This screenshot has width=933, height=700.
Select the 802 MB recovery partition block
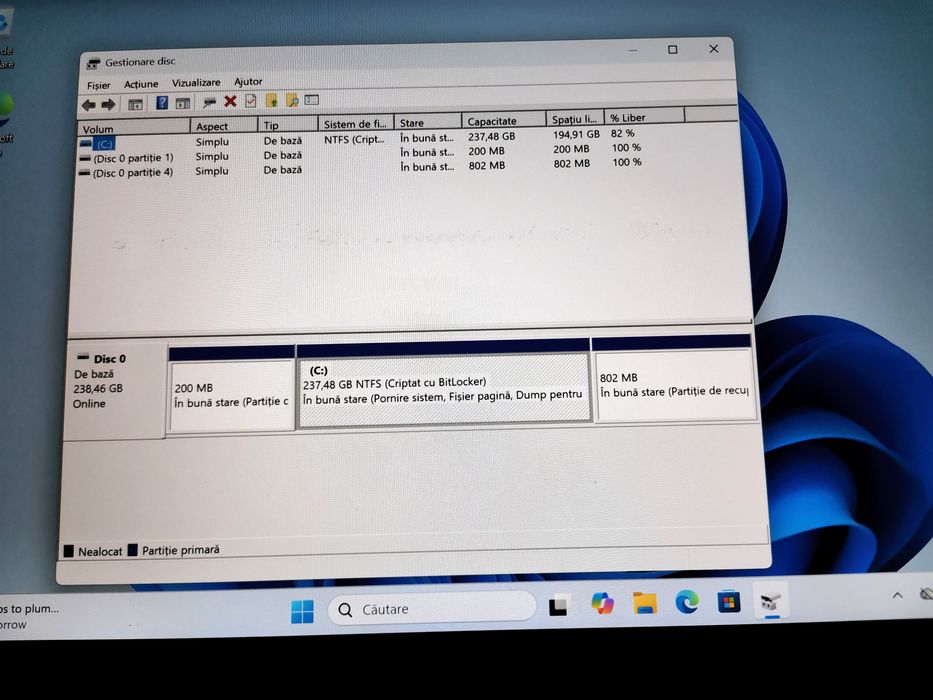(674, 379)
